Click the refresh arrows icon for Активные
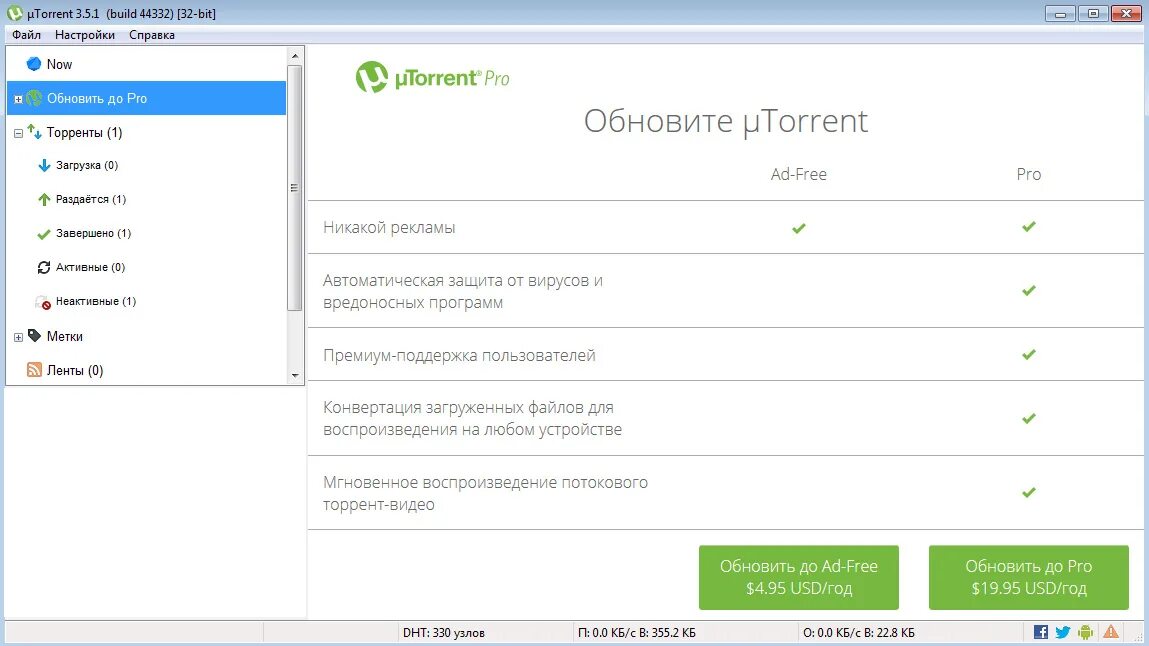The width and height of the screenshot is (1149, 646). coord(44,267)
